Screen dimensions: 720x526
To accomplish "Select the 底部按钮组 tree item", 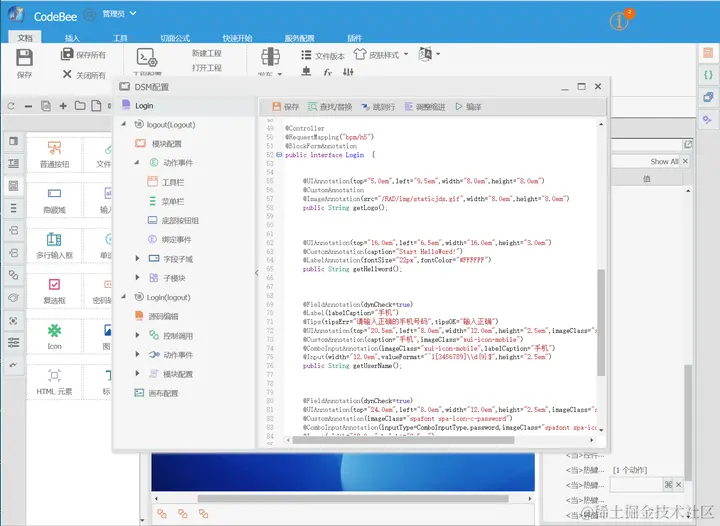I will tap(173, 220).
